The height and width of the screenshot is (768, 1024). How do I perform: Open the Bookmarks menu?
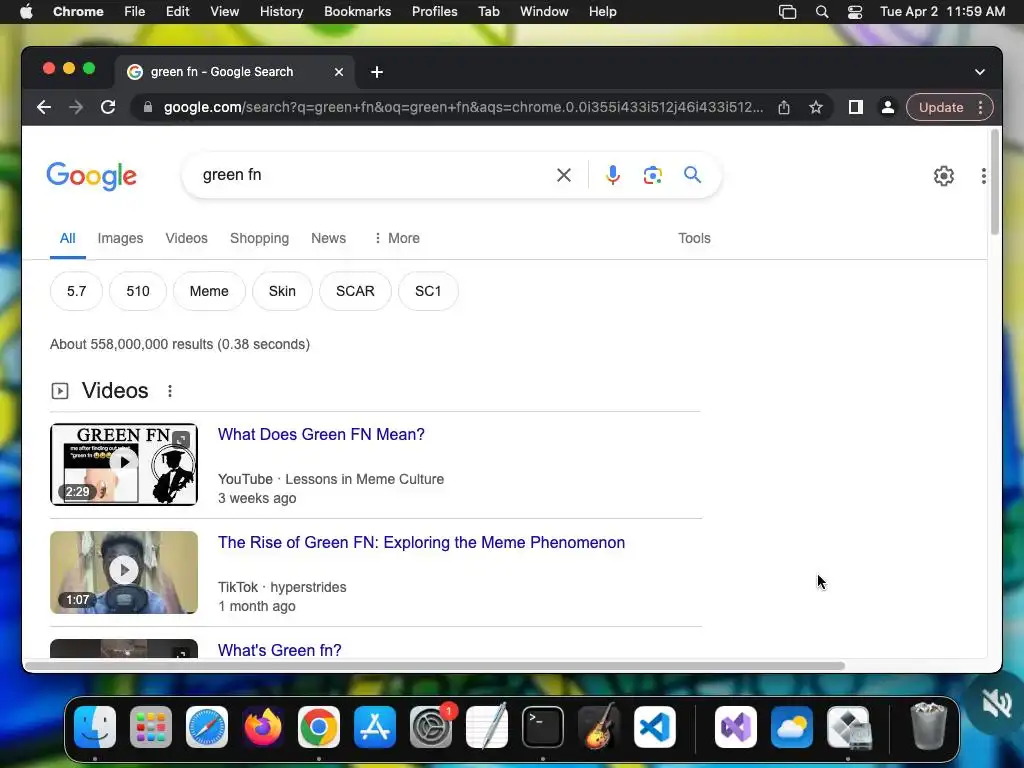[357, 12]
